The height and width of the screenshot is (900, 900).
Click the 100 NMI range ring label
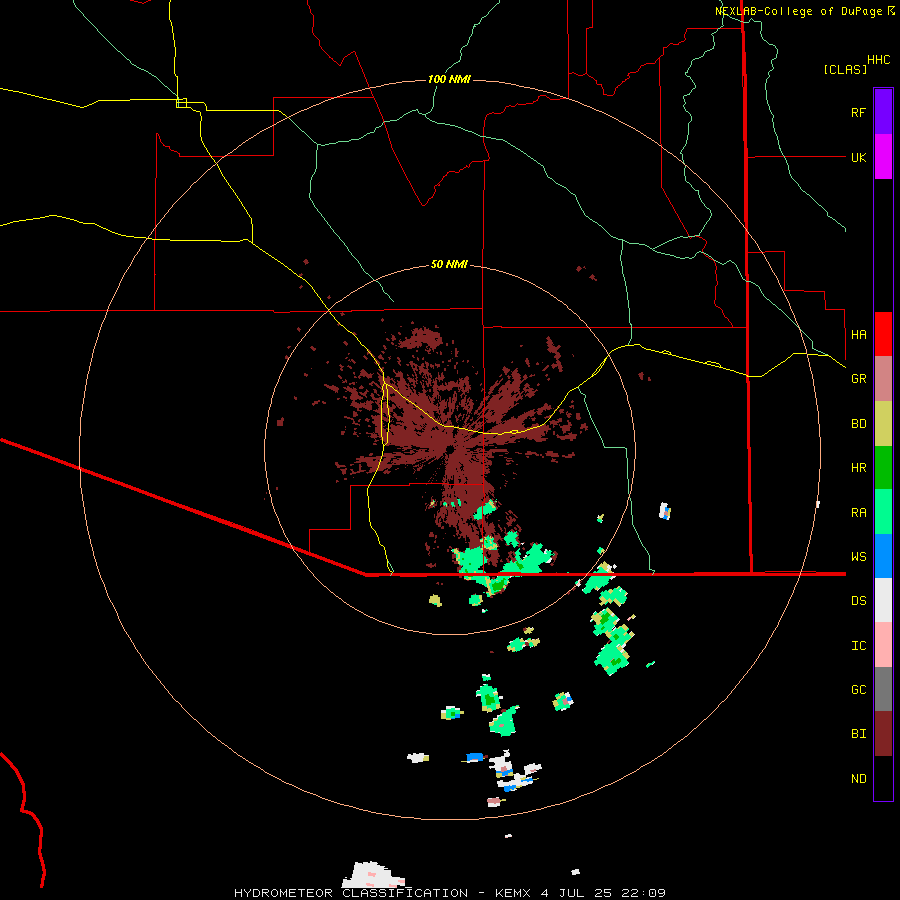pos(449,79)
